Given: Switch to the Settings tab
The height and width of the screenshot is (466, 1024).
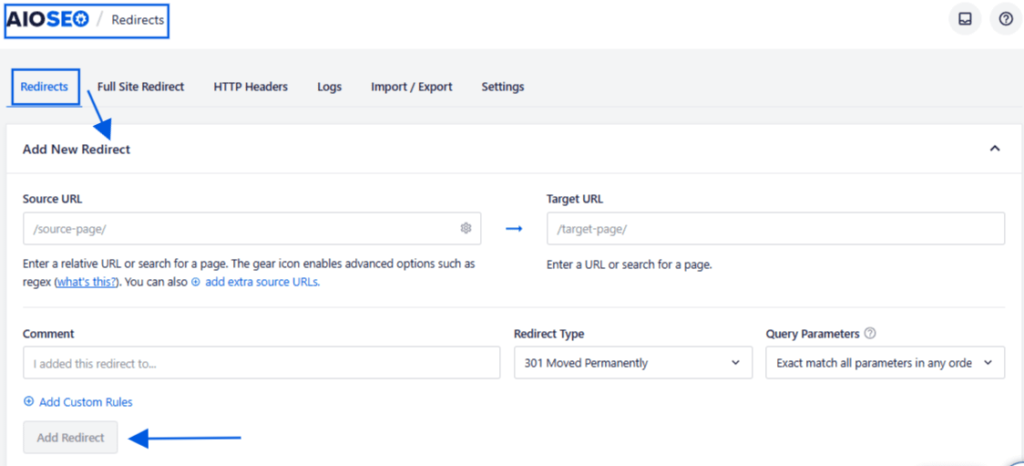Looking at the screenshot, I should click(503, 87).
